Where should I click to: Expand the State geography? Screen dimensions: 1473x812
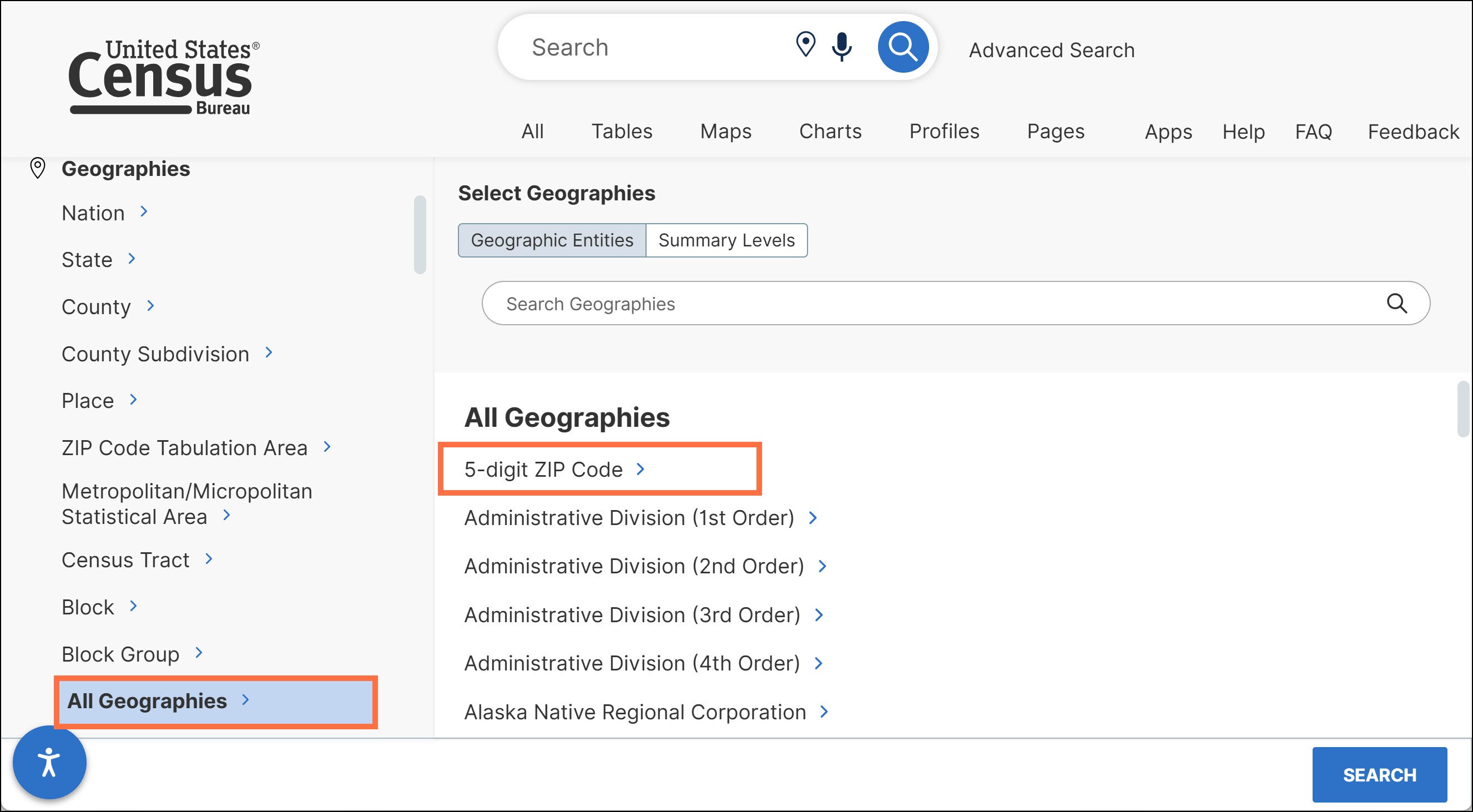(99, 260)
